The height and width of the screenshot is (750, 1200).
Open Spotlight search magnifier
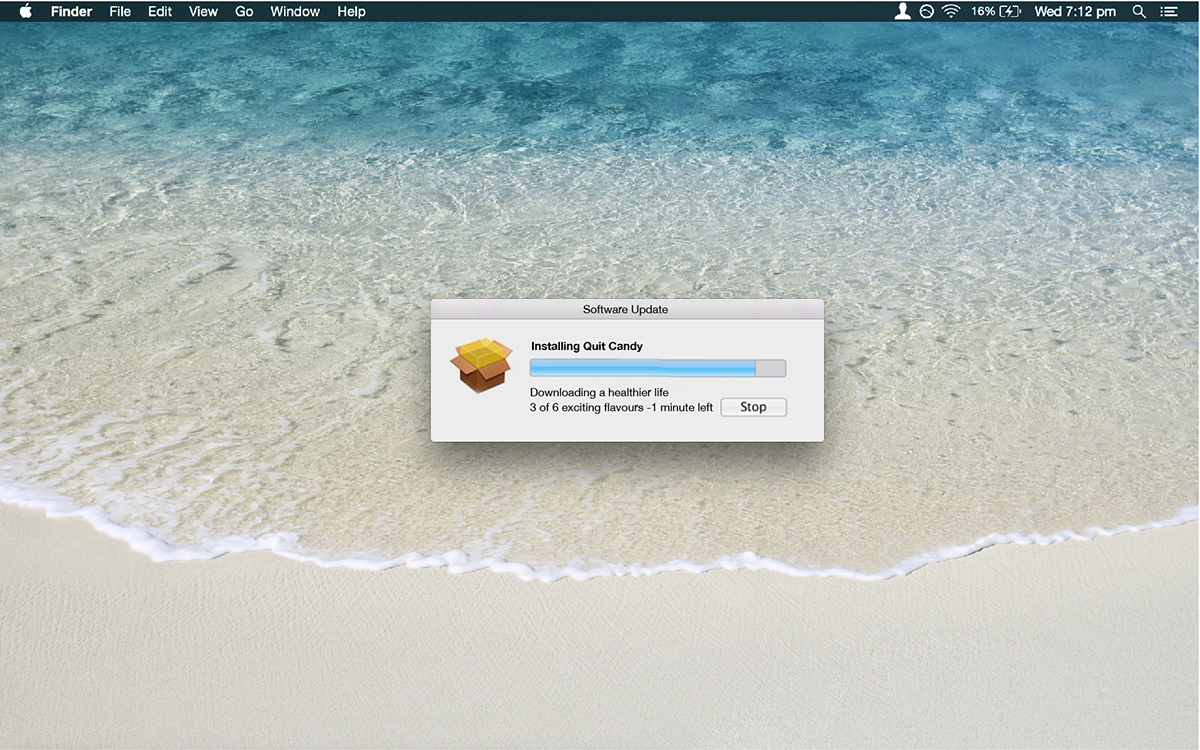coord(1139,12)
